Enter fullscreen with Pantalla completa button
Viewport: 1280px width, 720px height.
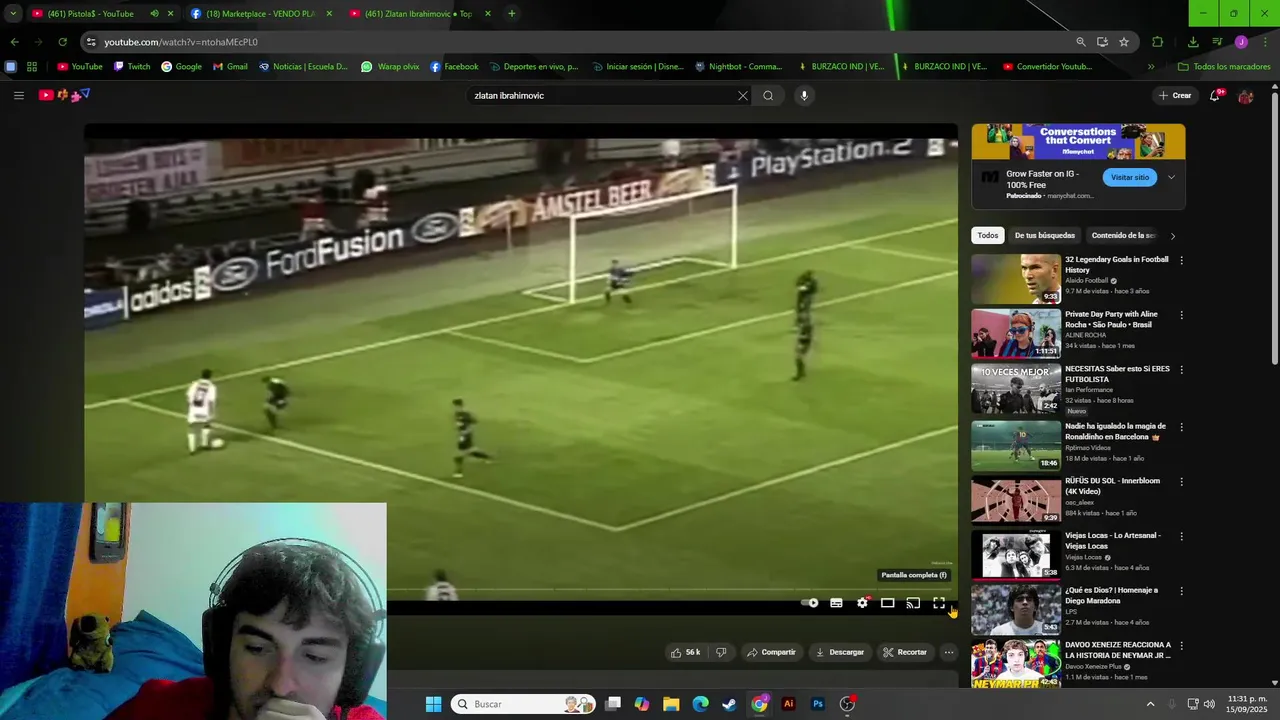pyautogui.click(x=939, y=603)
